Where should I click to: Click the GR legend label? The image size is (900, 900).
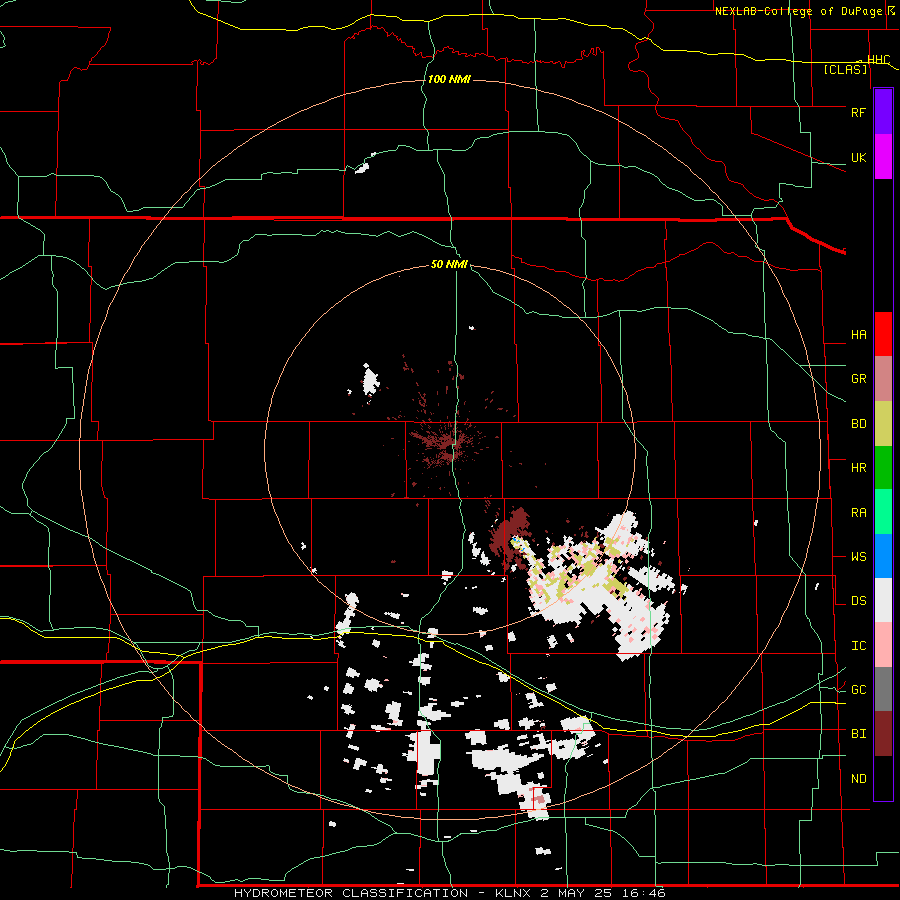tap(858, 379)
